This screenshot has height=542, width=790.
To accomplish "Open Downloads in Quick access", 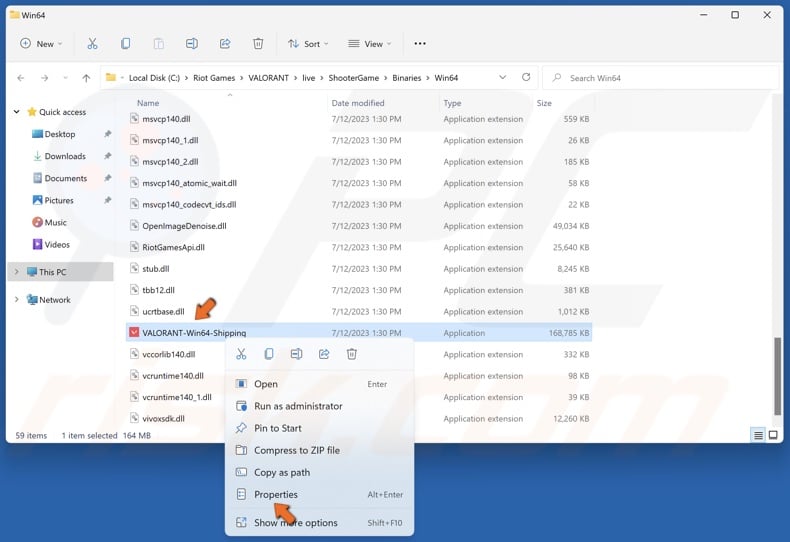I will [x=59, y=156].
